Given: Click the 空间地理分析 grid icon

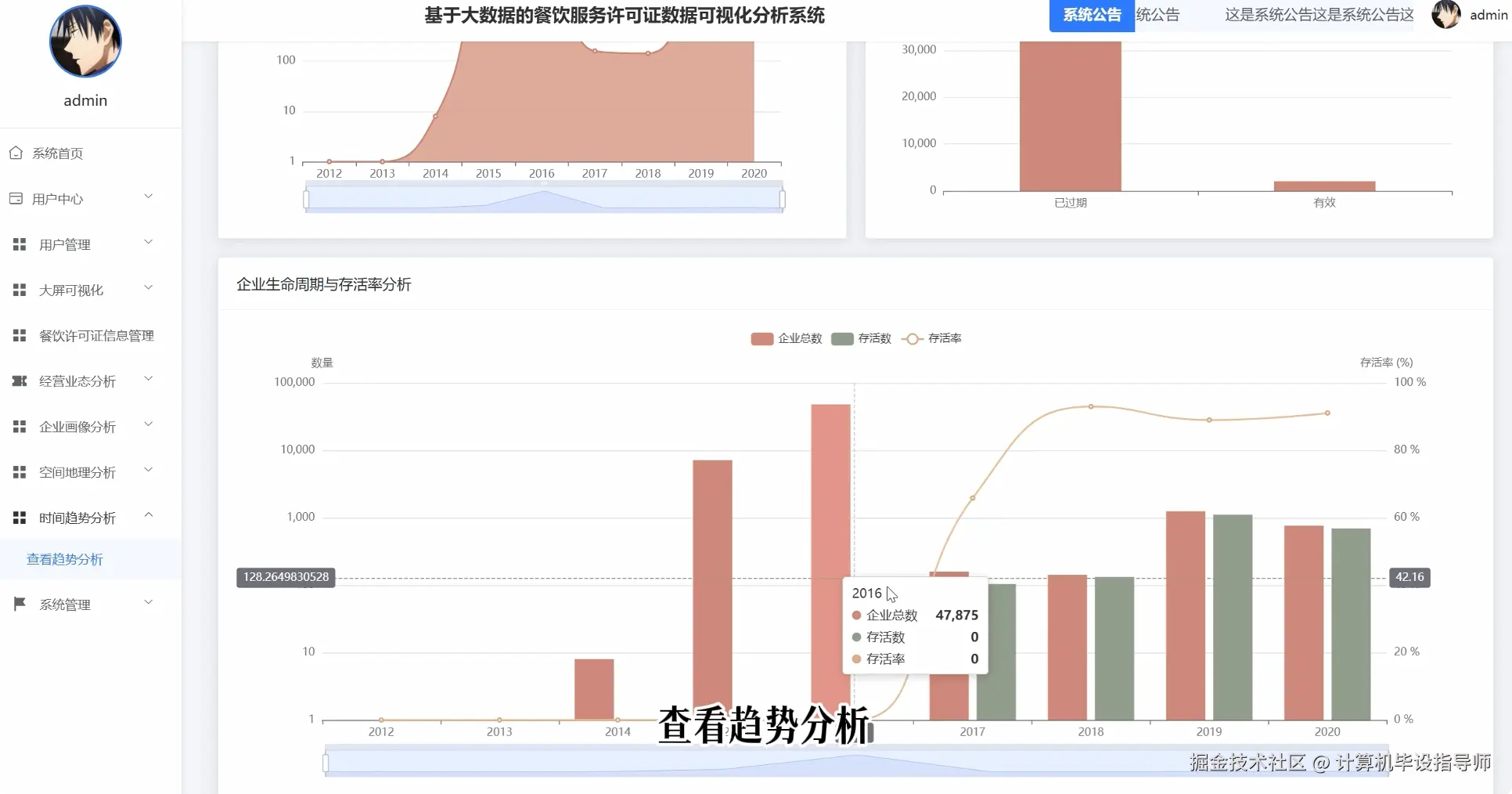Looking at the screenshot, I should tap(20, 471).
